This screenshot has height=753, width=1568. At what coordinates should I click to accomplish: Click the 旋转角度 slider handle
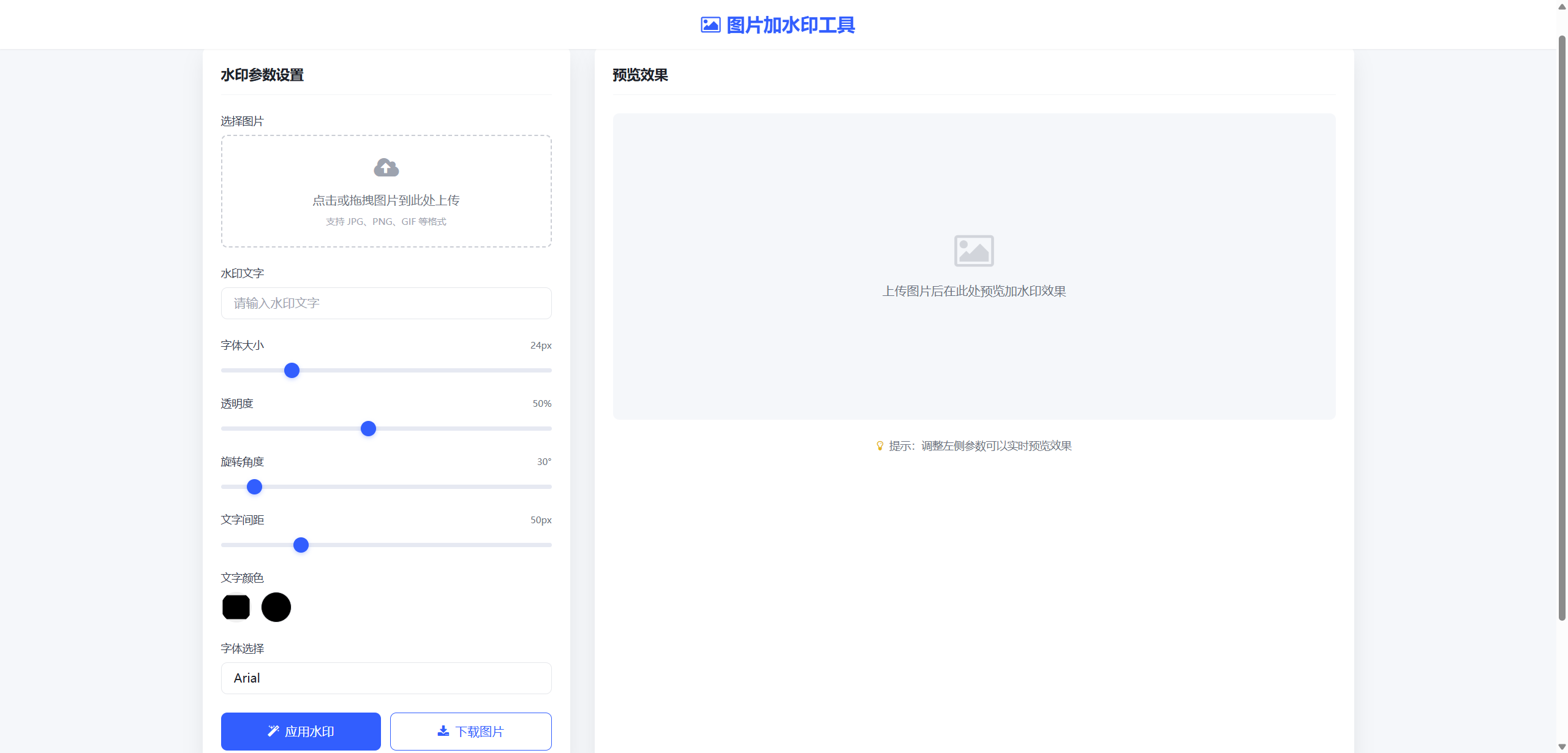pos(254,487)
